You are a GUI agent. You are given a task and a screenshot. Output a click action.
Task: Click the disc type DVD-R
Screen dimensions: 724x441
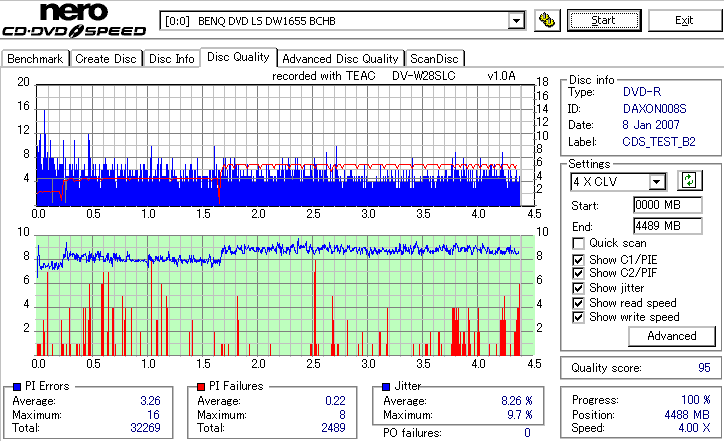pyautogui.click(x=642, y=92)
